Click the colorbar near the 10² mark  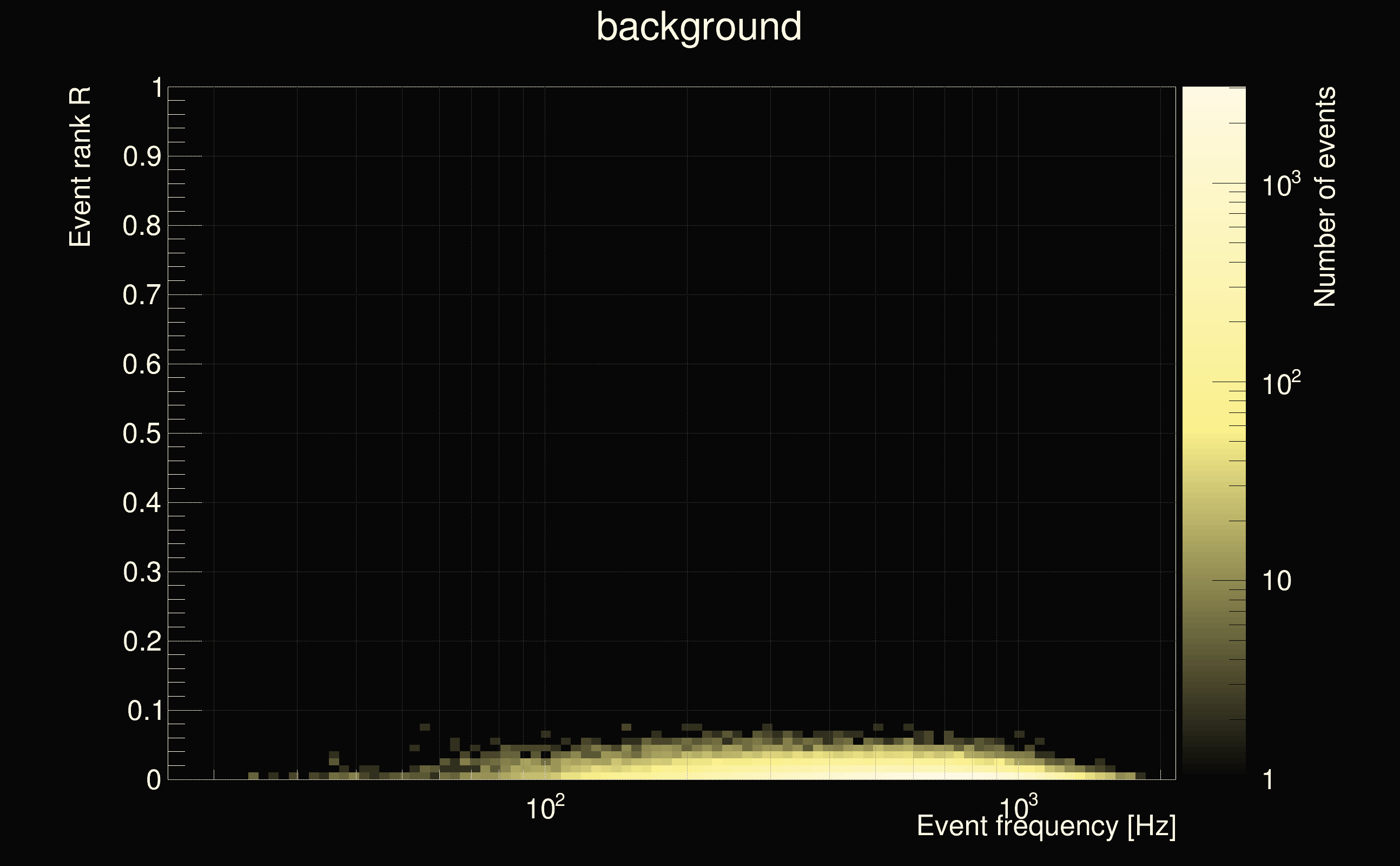tap(1214, 382)
